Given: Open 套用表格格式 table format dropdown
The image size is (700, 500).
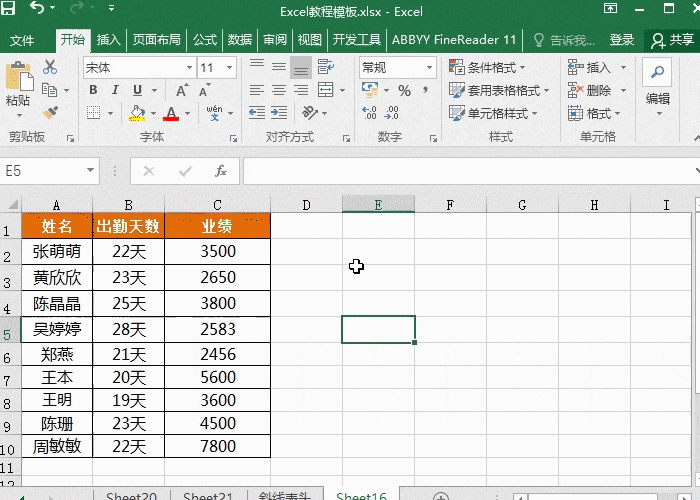Looking at the screenshot, I should [499, 91].
